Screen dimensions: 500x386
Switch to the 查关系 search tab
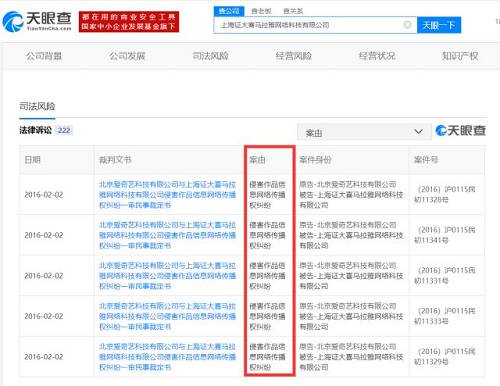click(x=293, y=11)
